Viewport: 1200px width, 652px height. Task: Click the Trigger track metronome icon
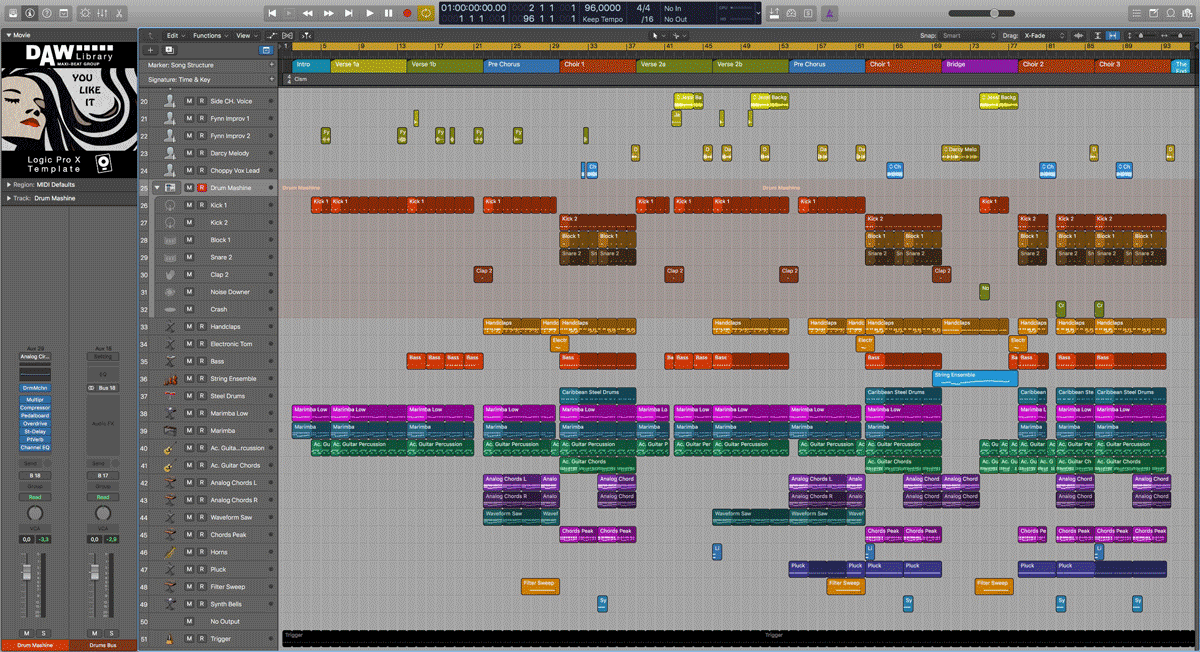[170, 639]
